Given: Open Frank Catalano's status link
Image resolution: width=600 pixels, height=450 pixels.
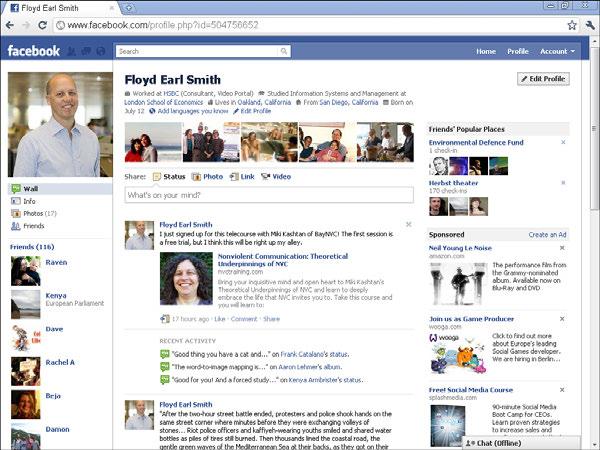Looking at the screenshot, I should click(x=315, y=354).
